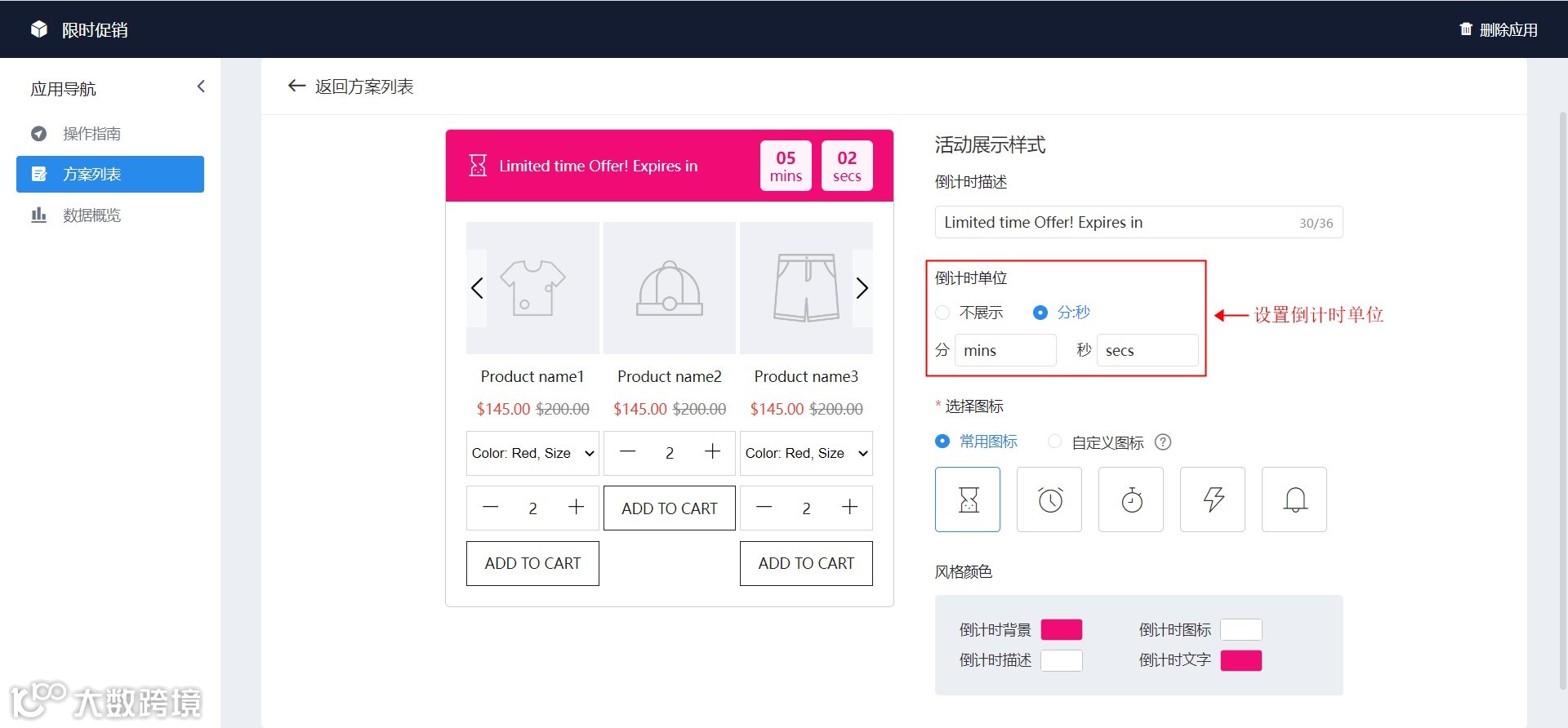Viewport: 1568px width, 728px height.
Task: Click ADD TO CART under Product name2
Action: [x=670, y=508]
